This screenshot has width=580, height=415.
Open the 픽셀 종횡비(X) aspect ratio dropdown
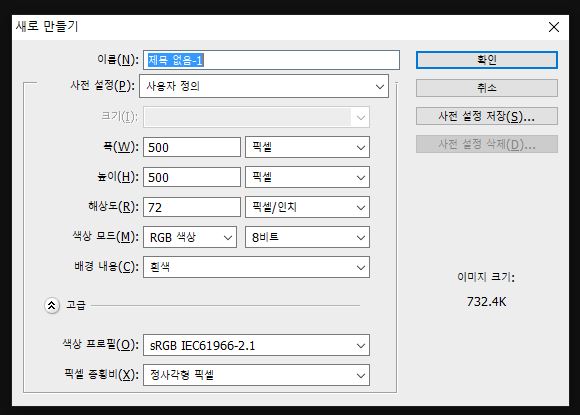[256, 375]
